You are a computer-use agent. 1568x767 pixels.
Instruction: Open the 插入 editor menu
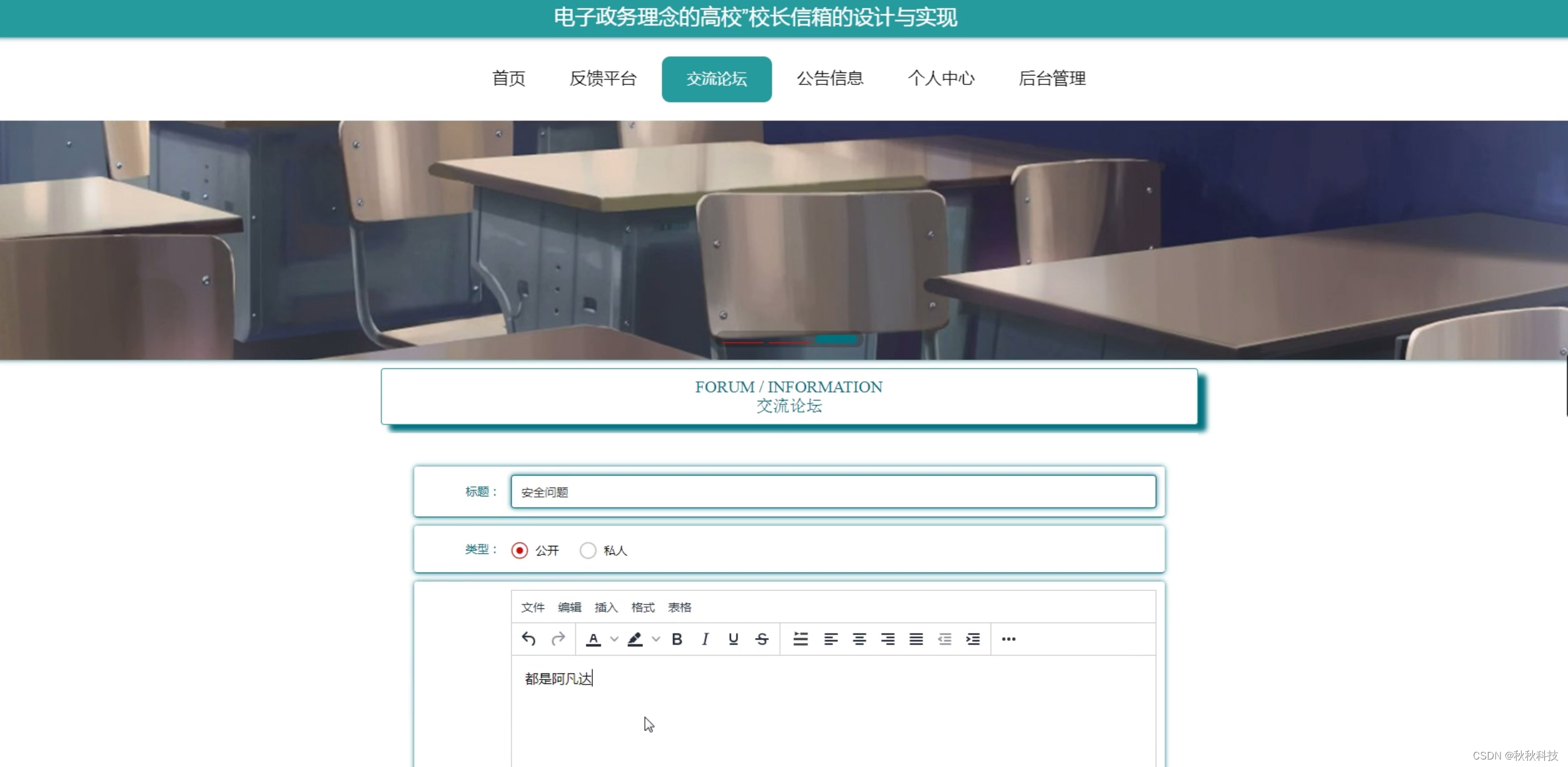pyautogui.click(x=605, y=607)
